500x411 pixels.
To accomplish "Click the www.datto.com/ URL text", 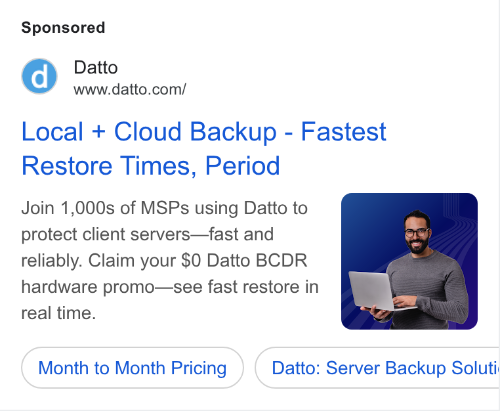I will (x=130, y=90).
